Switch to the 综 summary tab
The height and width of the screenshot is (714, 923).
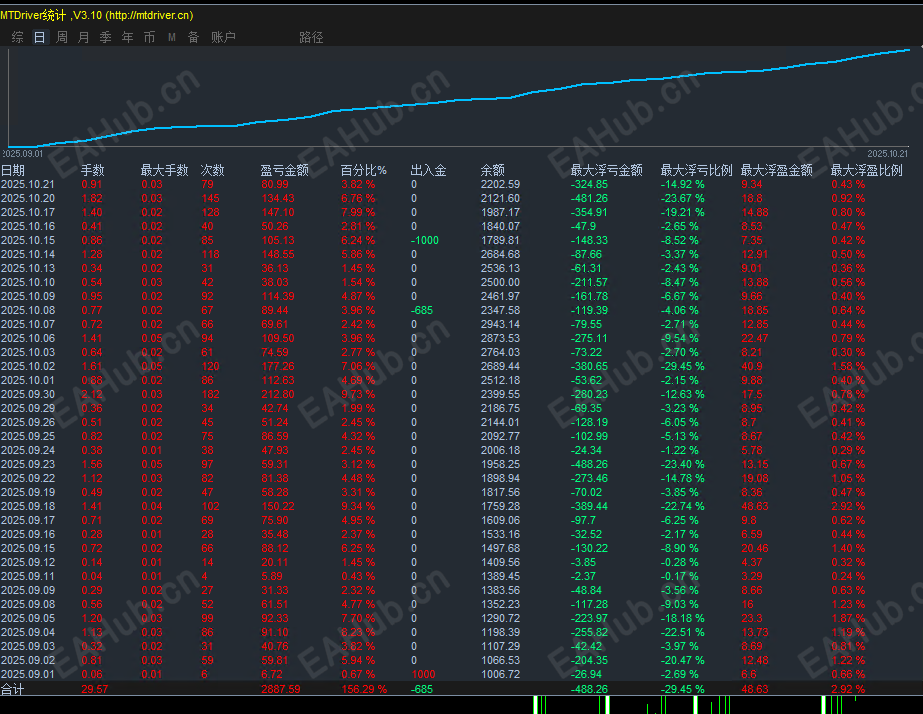(x=18, y=37)
